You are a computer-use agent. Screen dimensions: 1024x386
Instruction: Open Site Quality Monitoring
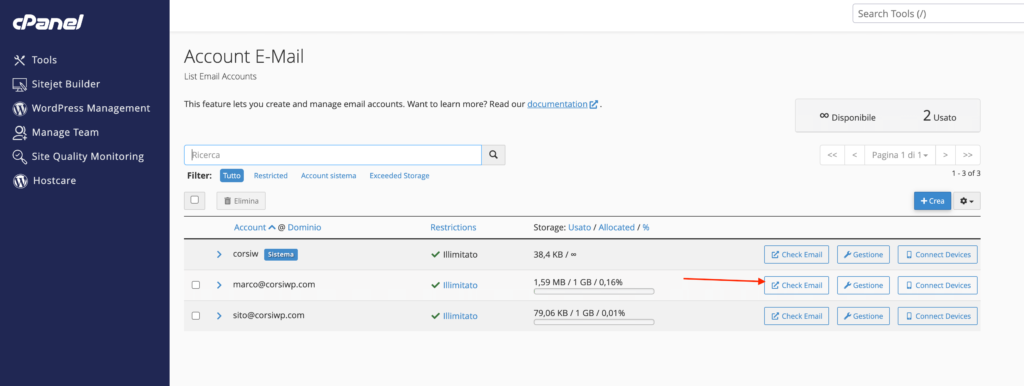coord(78,157)
